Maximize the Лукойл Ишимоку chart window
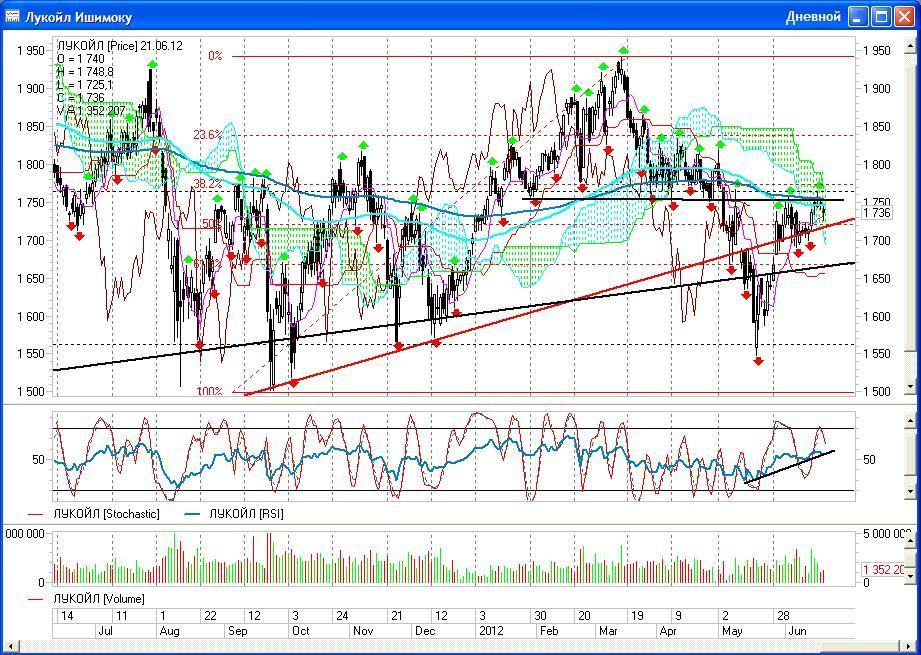The image size is (921, 655). pyautogui.click(x=882, y=16)
